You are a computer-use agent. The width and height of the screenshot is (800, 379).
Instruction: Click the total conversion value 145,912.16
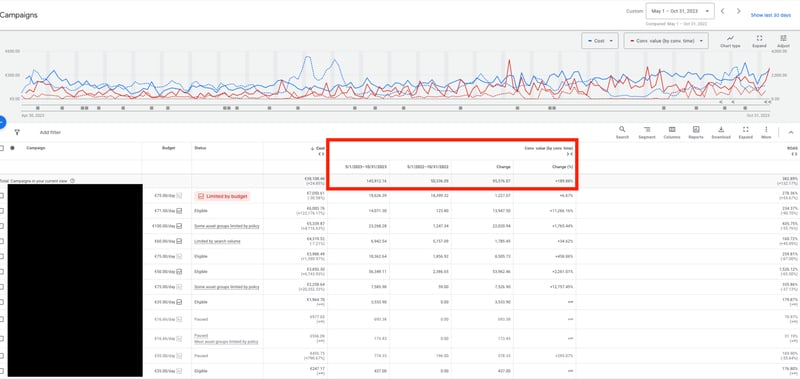pos(376,181)
